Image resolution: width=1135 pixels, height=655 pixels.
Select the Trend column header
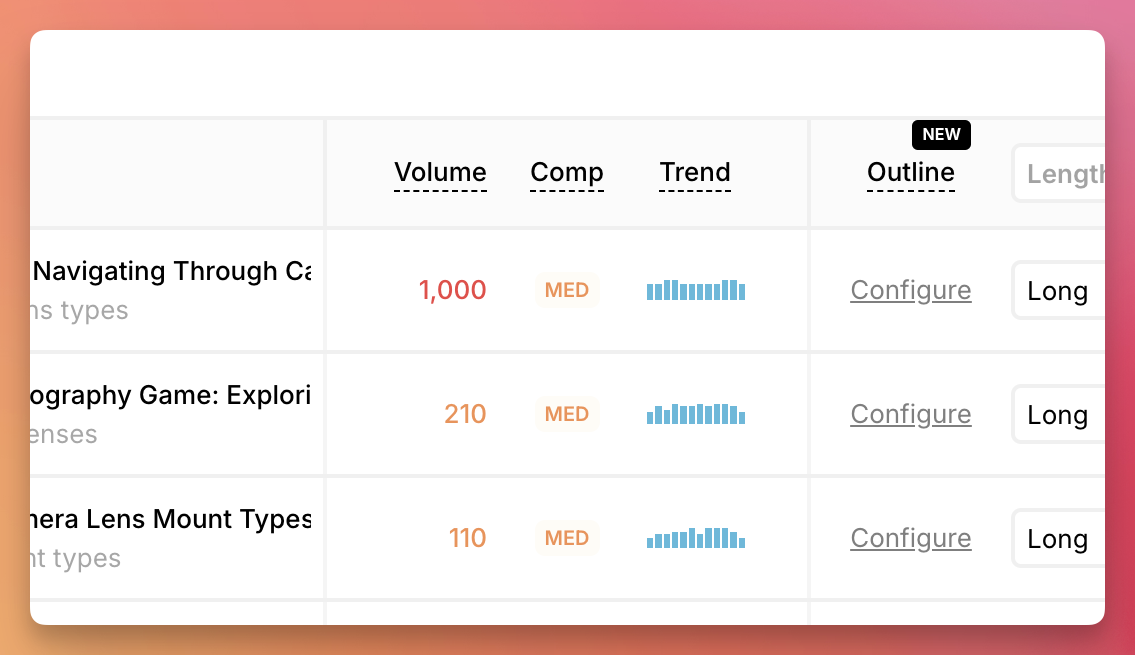pyautogui.click(x=695, y=172)
